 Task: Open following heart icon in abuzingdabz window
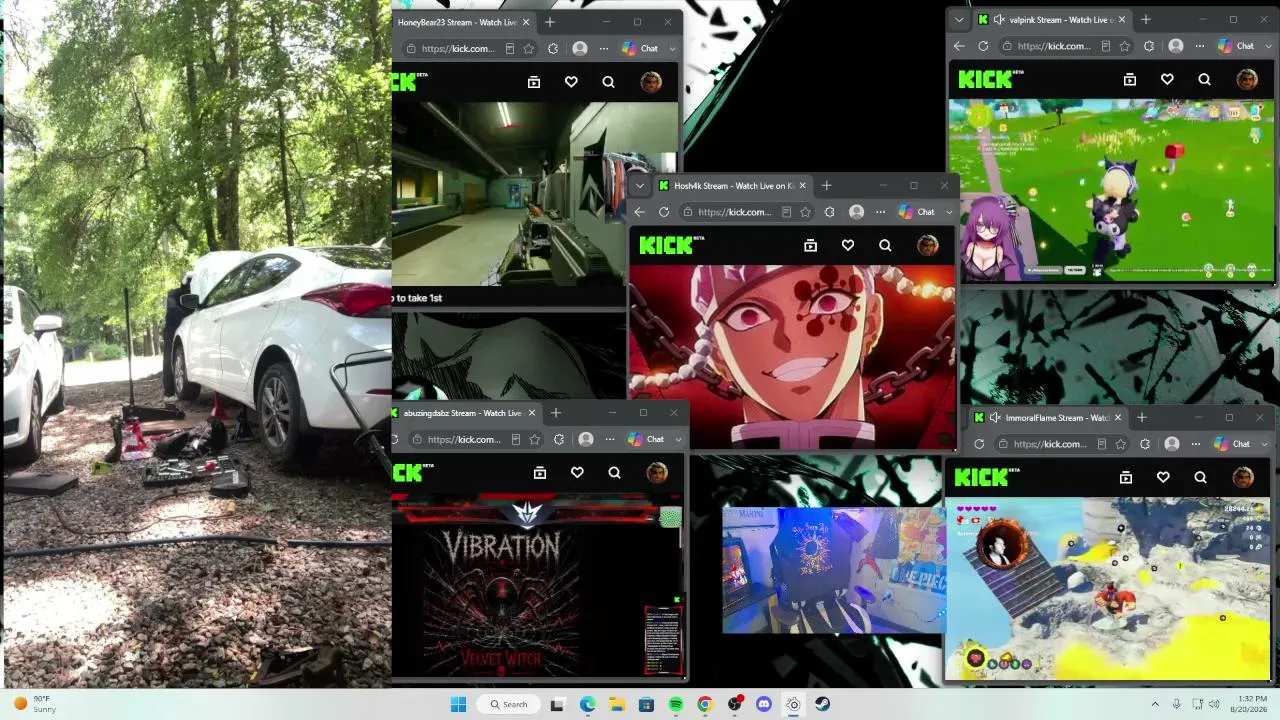pos(577,473)
